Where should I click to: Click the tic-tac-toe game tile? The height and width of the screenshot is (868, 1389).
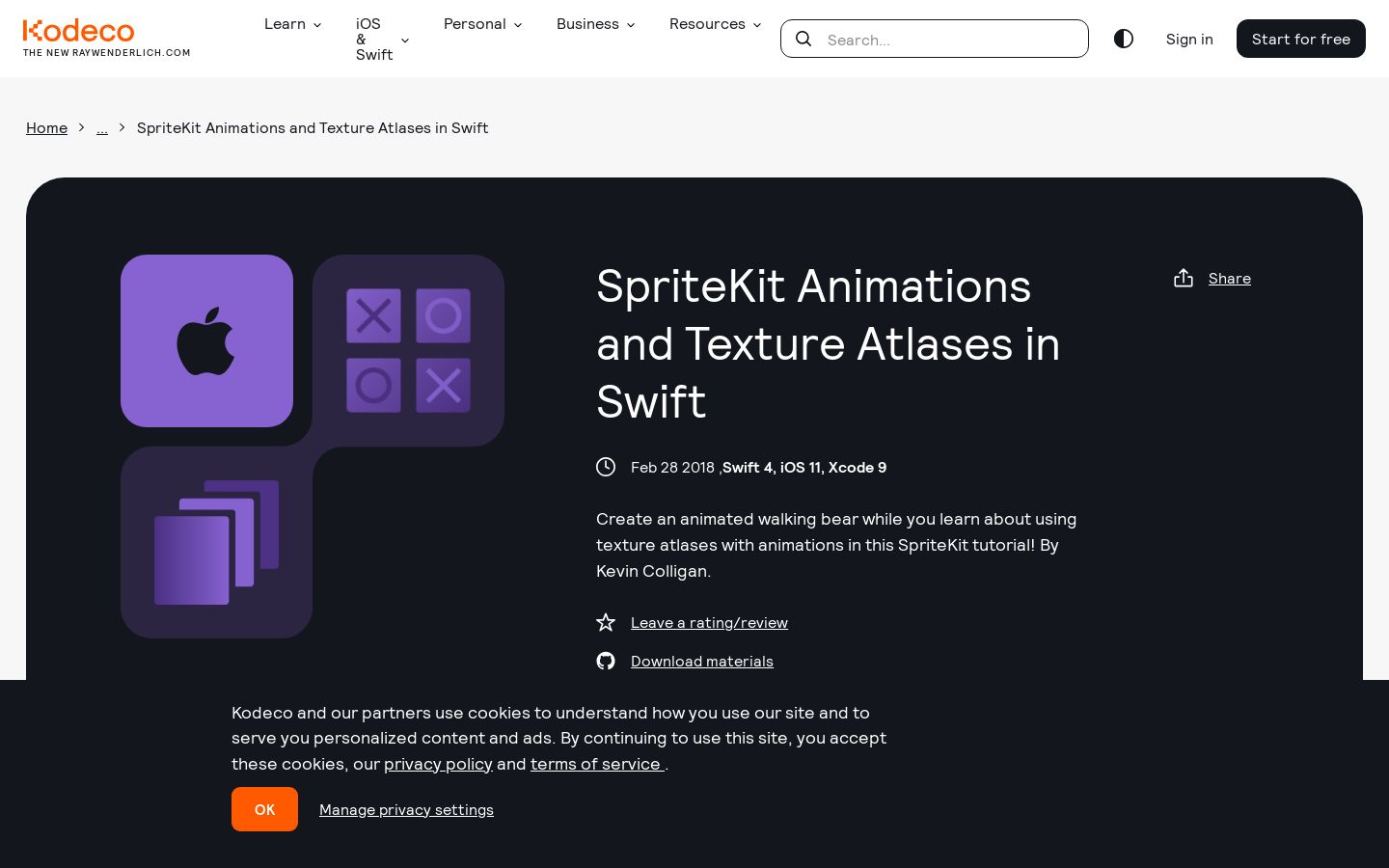pyautogui.click(x=408, y=350)
